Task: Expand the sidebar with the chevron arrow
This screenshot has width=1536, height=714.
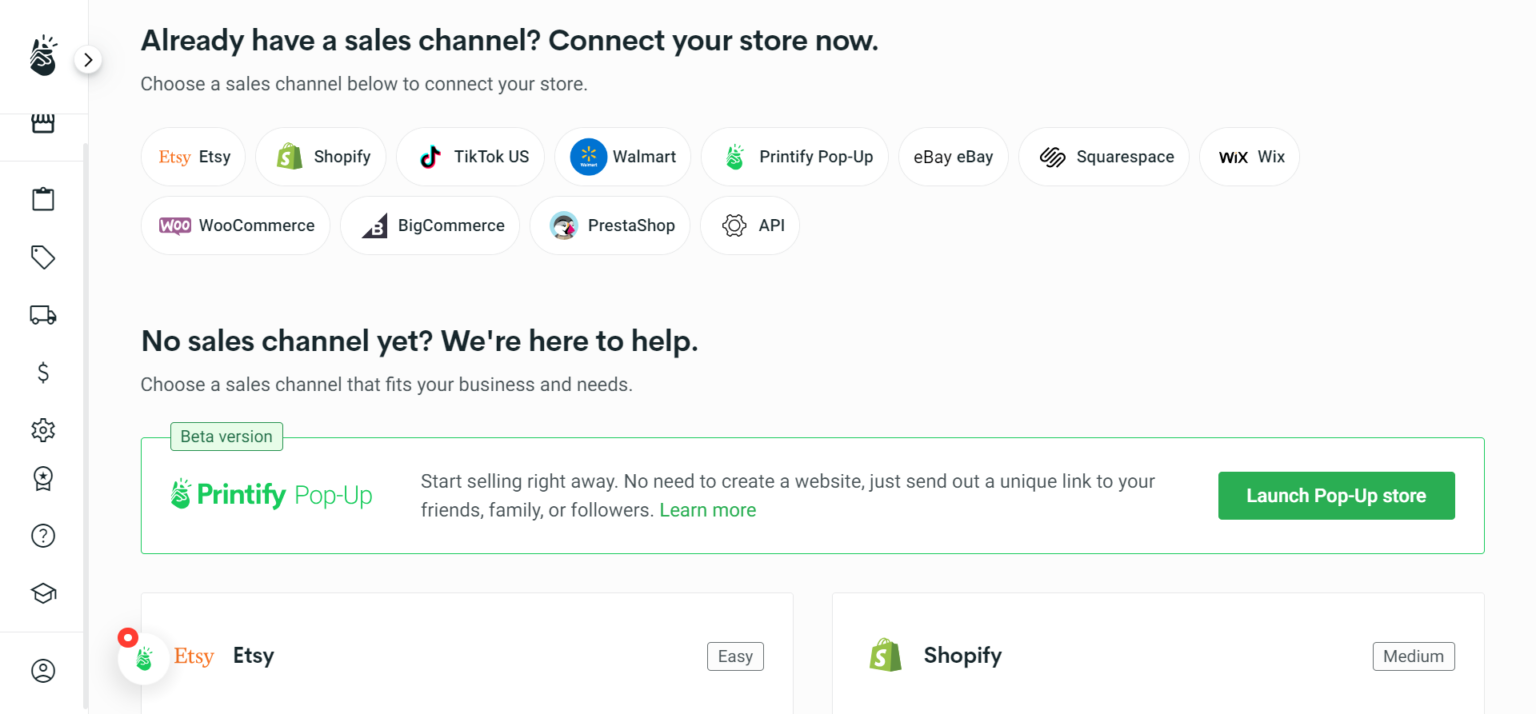Action: (88, 59)
